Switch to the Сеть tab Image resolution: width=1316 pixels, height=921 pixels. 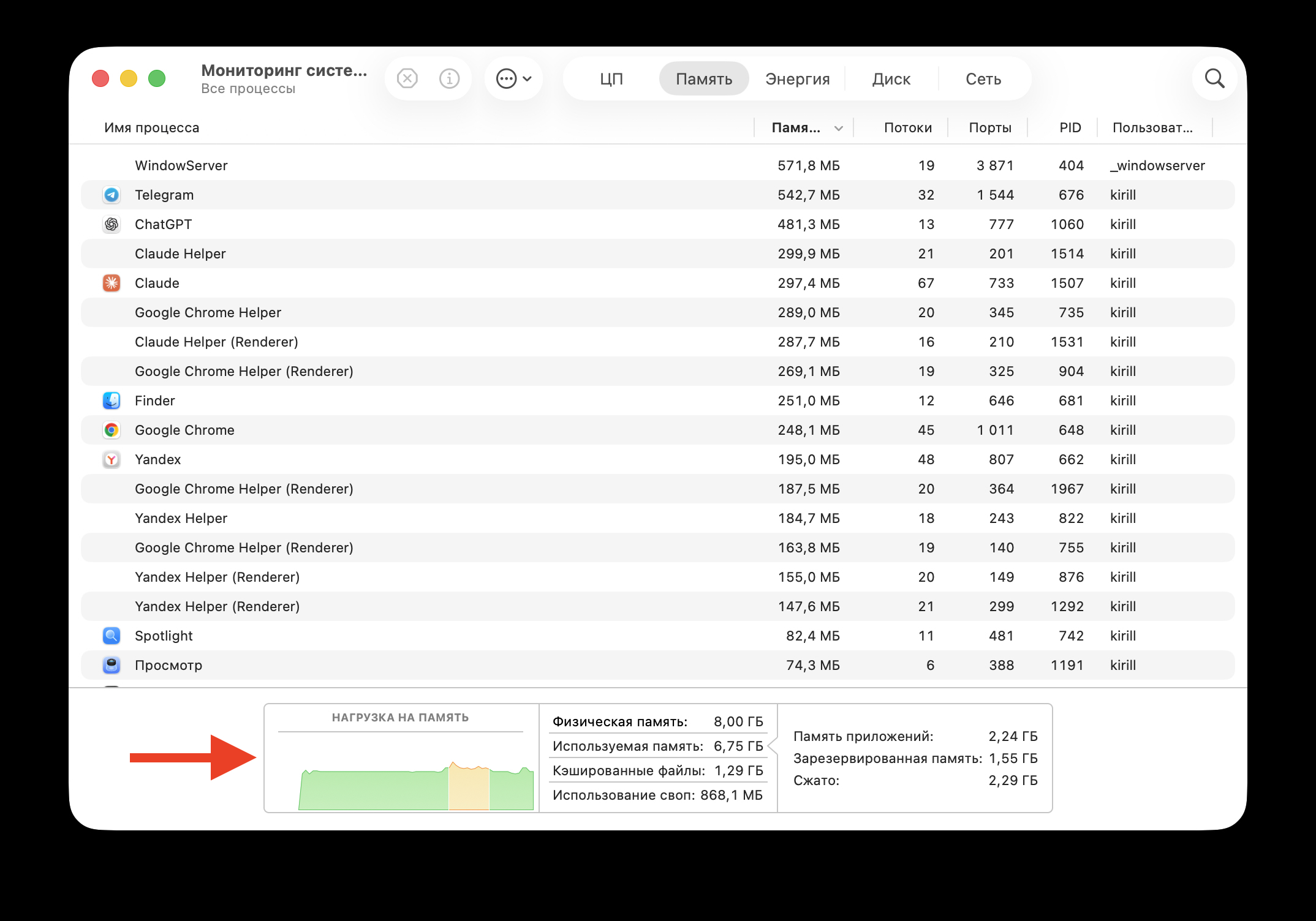pos(983,78)
